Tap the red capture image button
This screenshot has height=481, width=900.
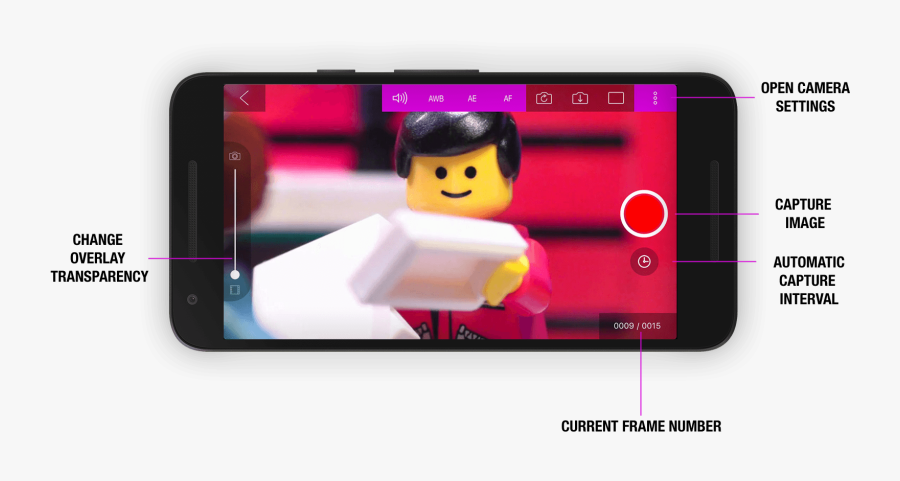tap(643, 214)
